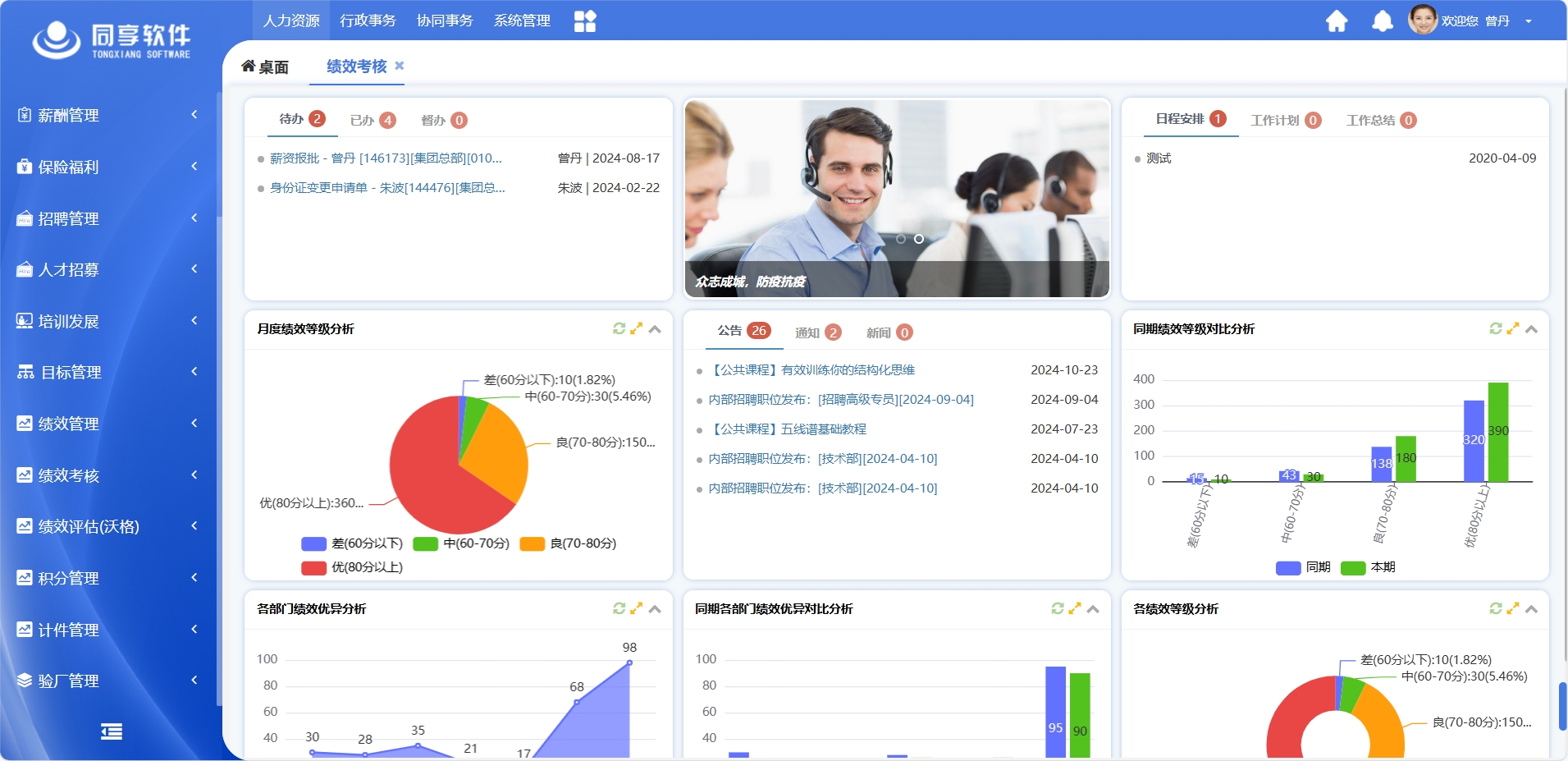Viewport: 1568px width, 761px height.
Task: Maximize the 各绩效等级分析 panel
Action: click(x=1513, y=608)
